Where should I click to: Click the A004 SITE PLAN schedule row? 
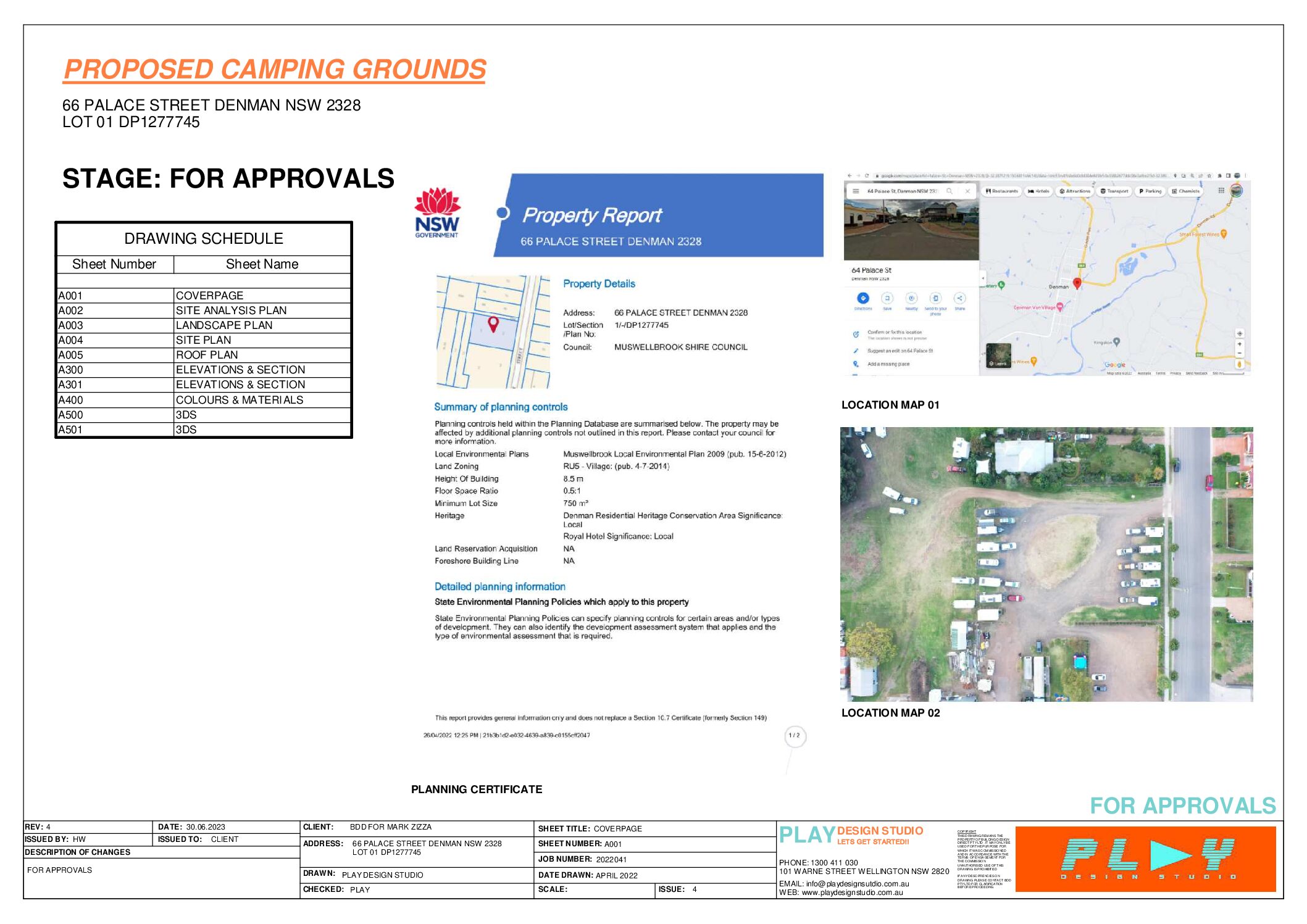tap(204, 340)
